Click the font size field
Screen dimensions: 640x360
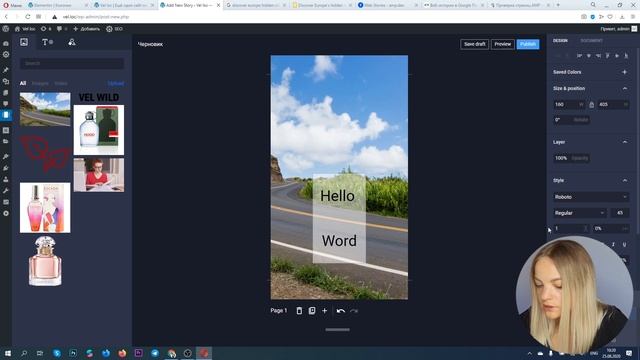pos(620,213)
